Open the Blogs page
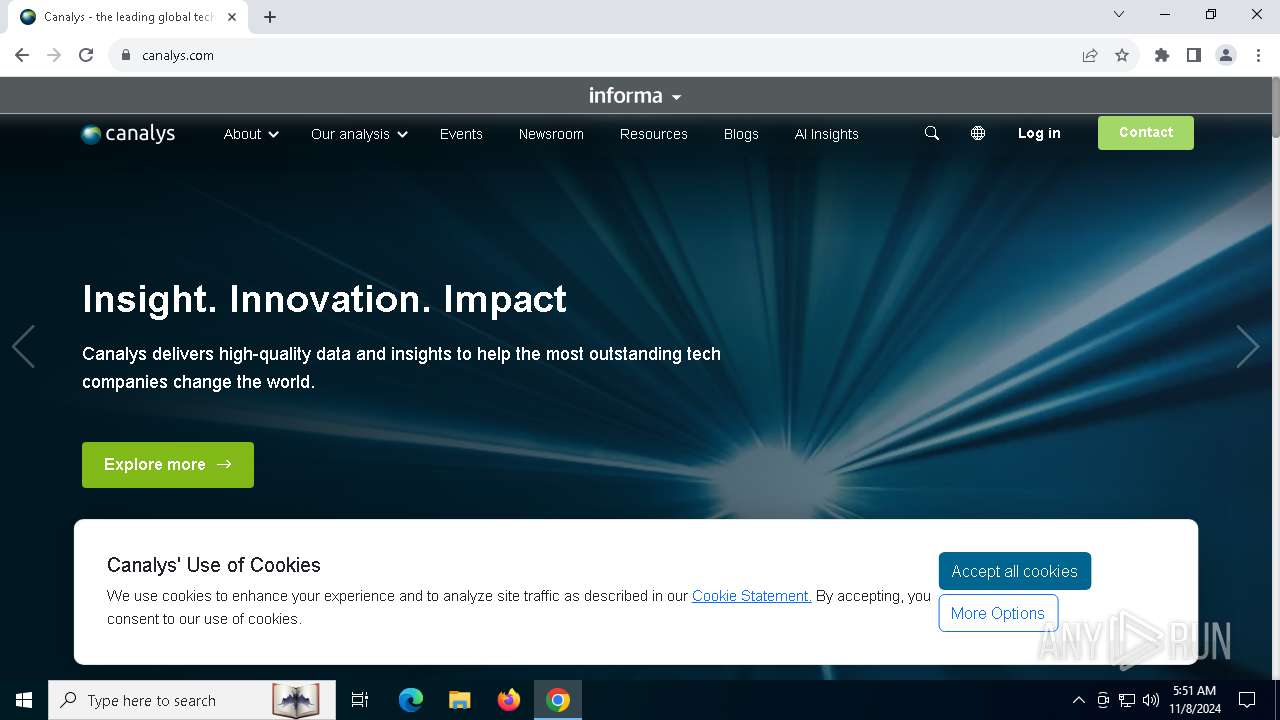The width and height of the screenshot is (1280, 720). tap(741, 134)
